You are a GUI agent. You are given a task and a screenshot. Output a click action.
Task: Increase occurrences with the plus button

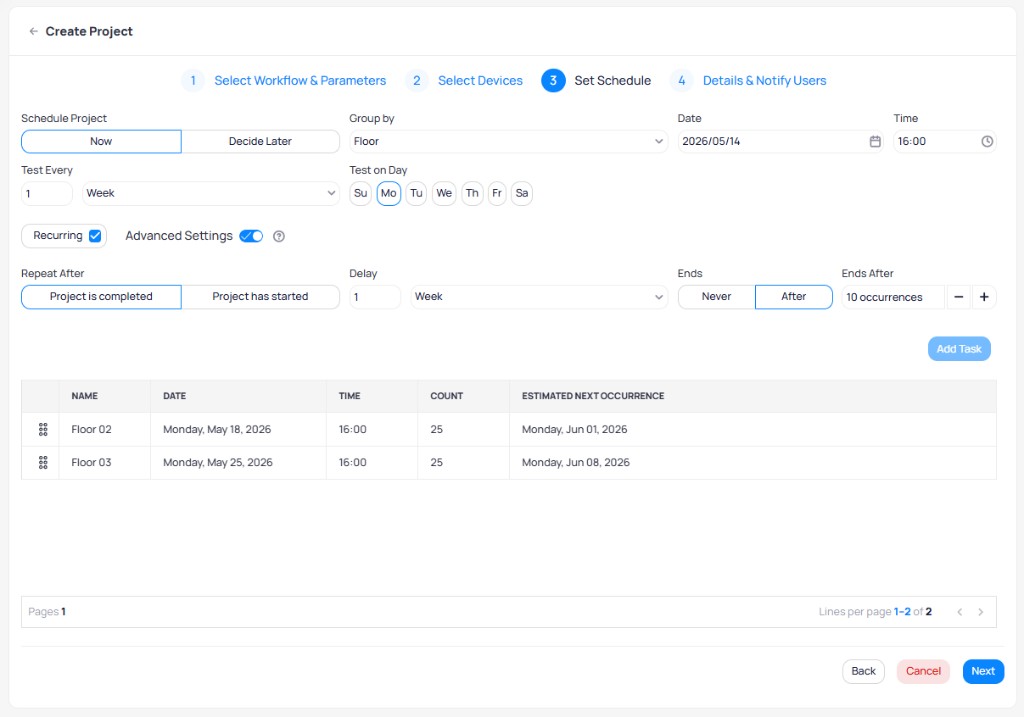[x=984, y=297]
